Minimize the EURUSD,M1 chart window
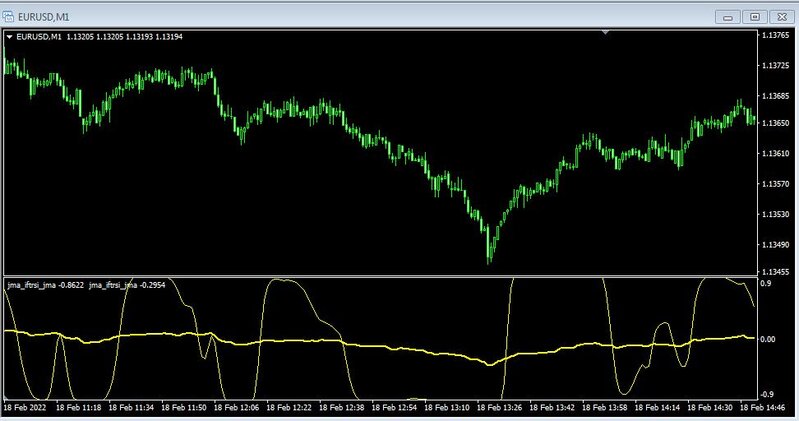The image size is (799, 421). 728,17
